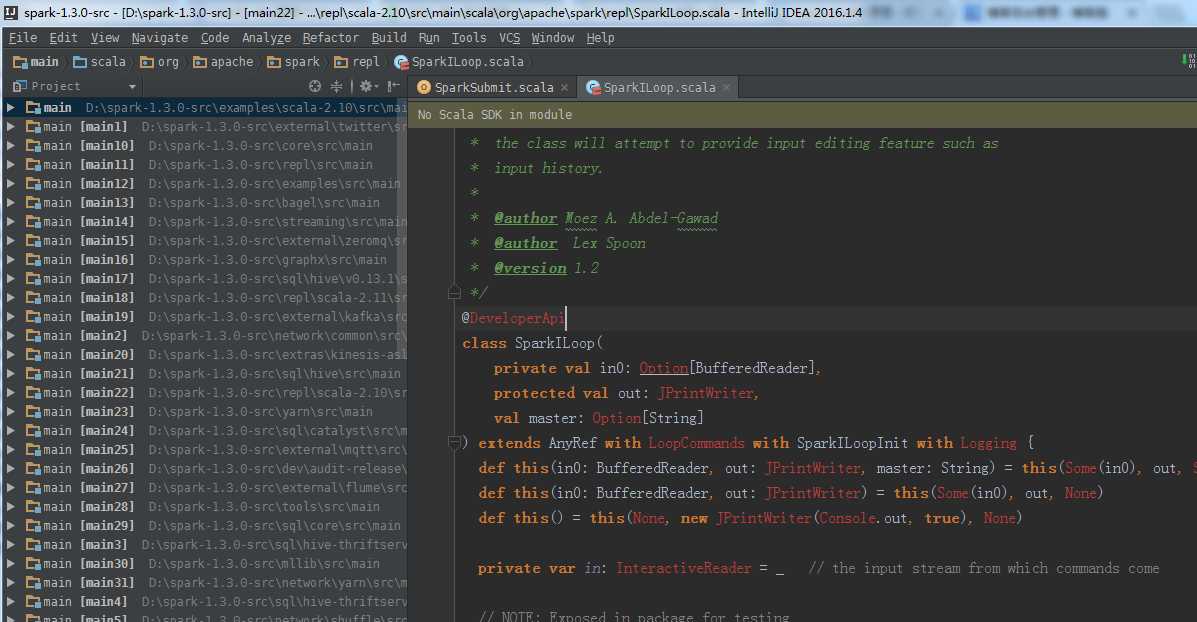Click the org breadcrumb in navigation bar
1197x622 pixels.
click(159, 62)
